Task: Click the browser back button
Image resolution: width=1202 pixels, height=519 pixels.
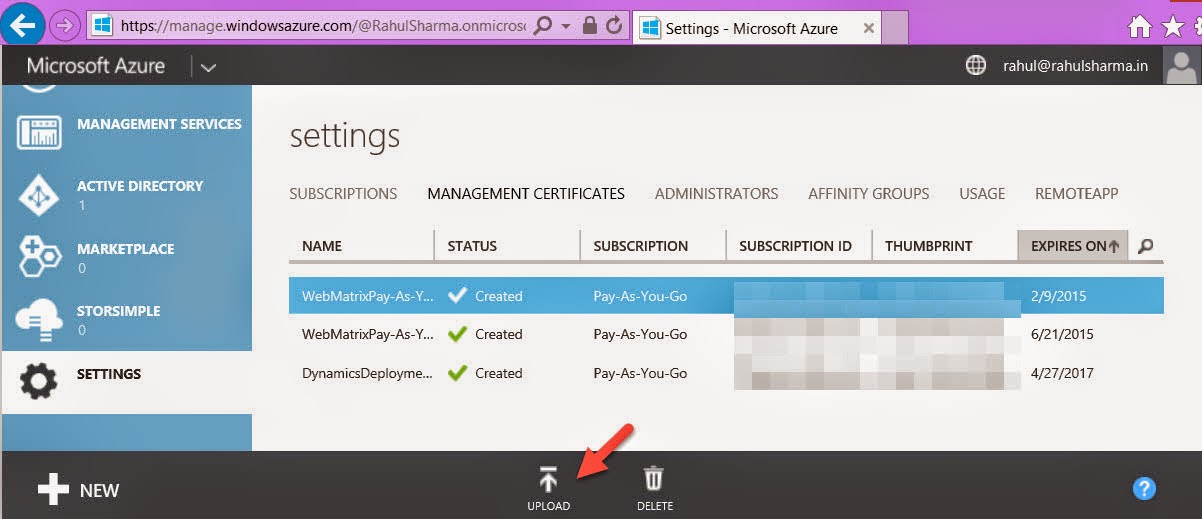Action: [x=24, y=25]
